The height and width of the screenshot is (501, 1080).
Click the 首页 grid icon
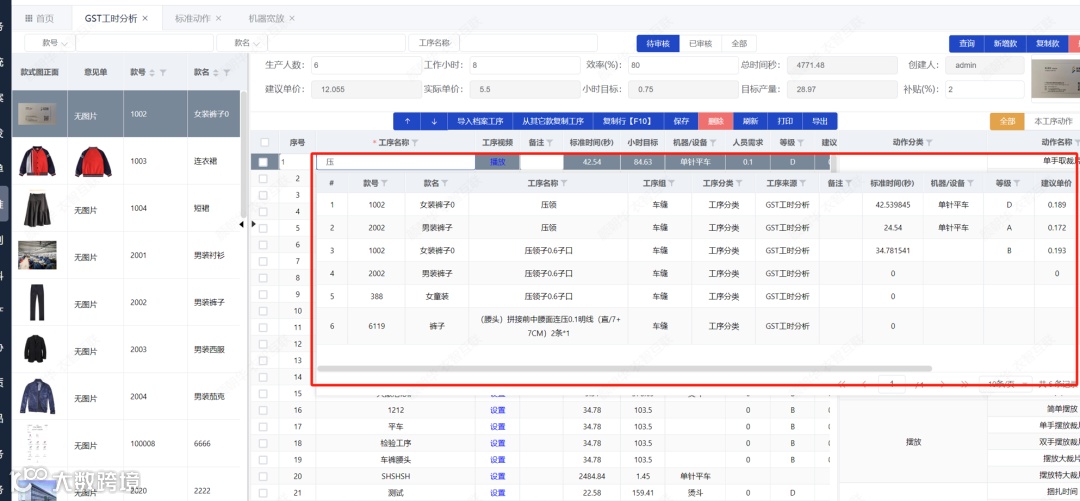[x=28, y=19]
